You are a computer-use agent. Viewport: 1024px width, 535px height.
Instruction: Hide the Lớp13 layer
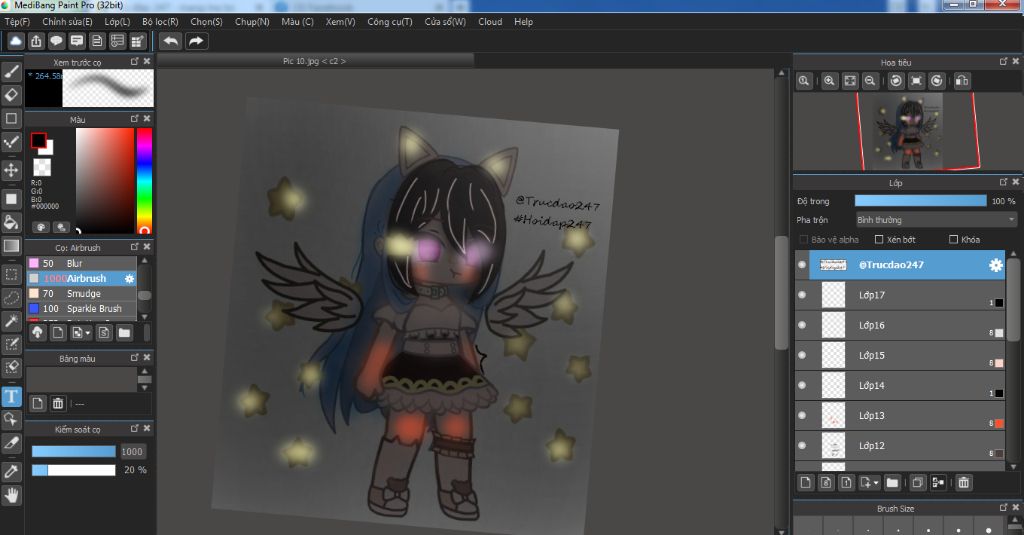[x=802, y=415]
